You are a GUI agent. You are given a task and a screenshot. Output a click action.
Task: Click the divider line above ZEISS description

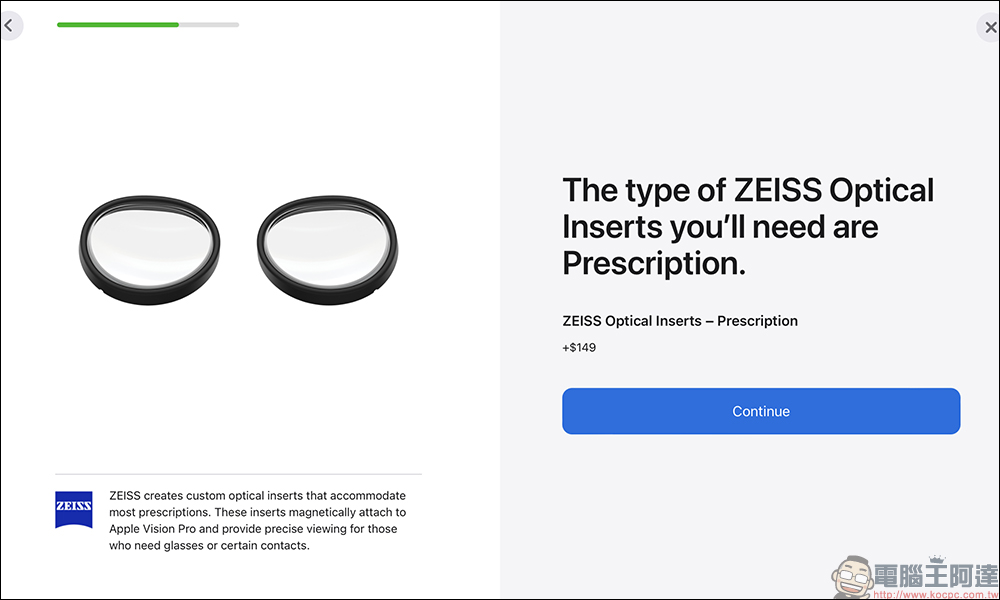pyautogui.click(x=239, y=474)
